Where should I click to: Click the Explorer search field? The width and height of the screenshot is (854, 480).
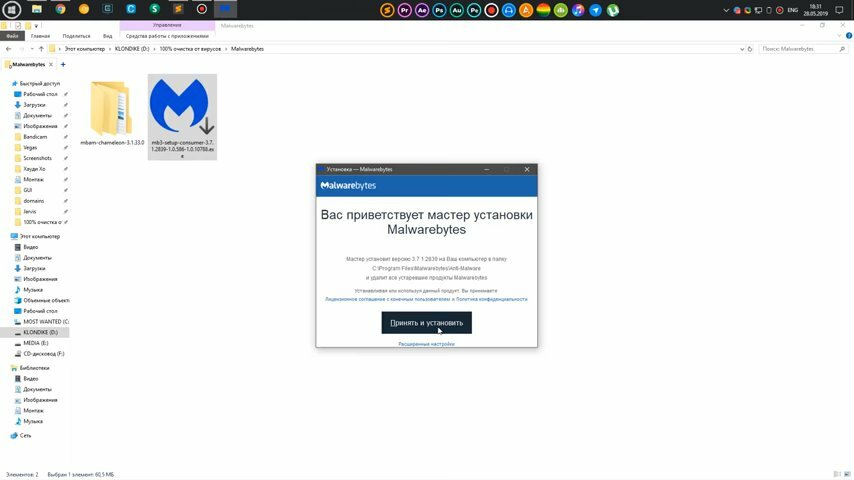click(x=803, y=49)
